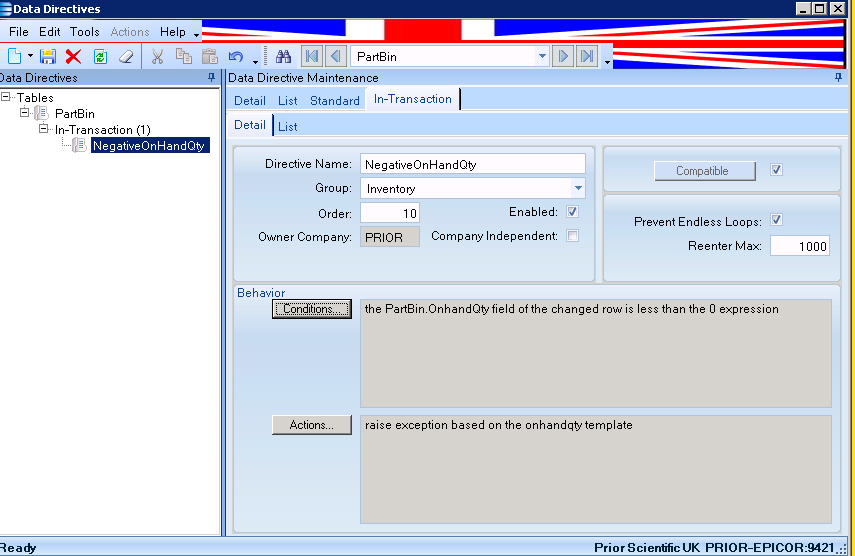Open menu bar overflow arrow next to Help
Viewport: 855px width, 556px height.
pyautogui.click(x=196, y=35)
